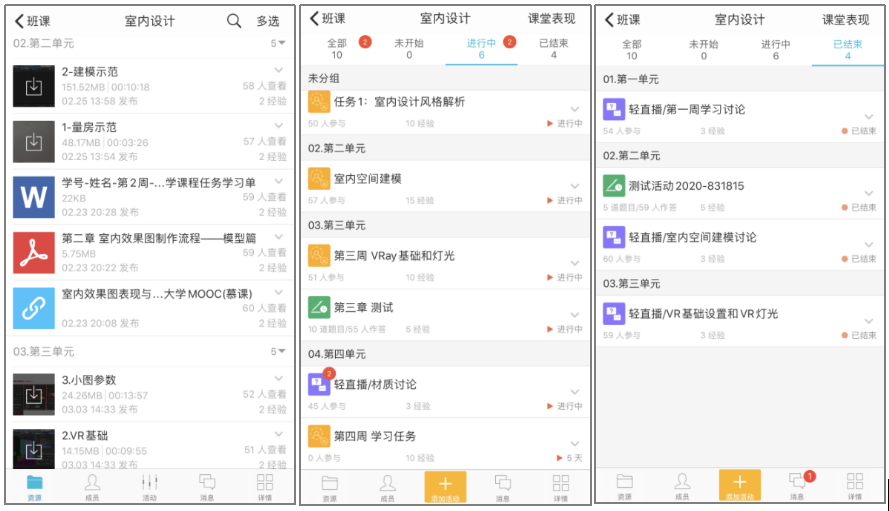Open 轻直播/材质讨论 purple icon with badge 2

(x=319, y=385)
